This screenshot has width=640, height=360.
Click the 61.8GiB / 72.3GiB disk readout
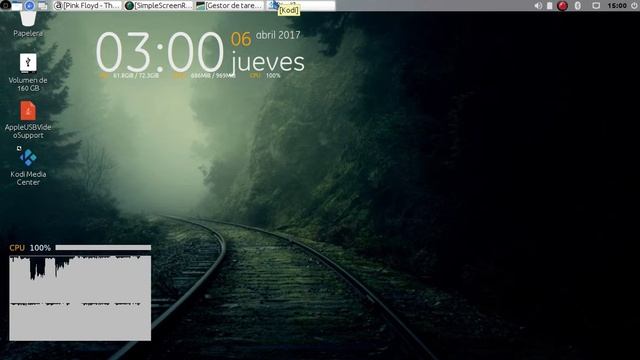coord(136,76)
